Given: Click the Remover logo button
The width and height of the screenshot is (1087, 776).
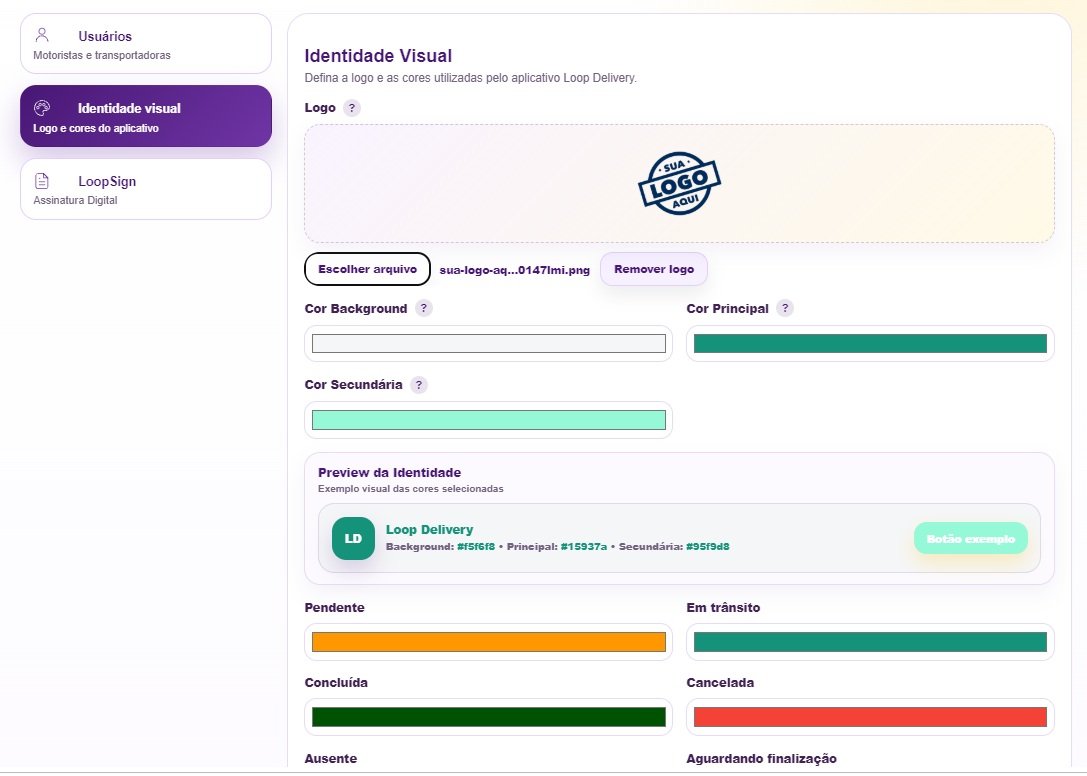Looking at the screenshot, I should 654,269.
